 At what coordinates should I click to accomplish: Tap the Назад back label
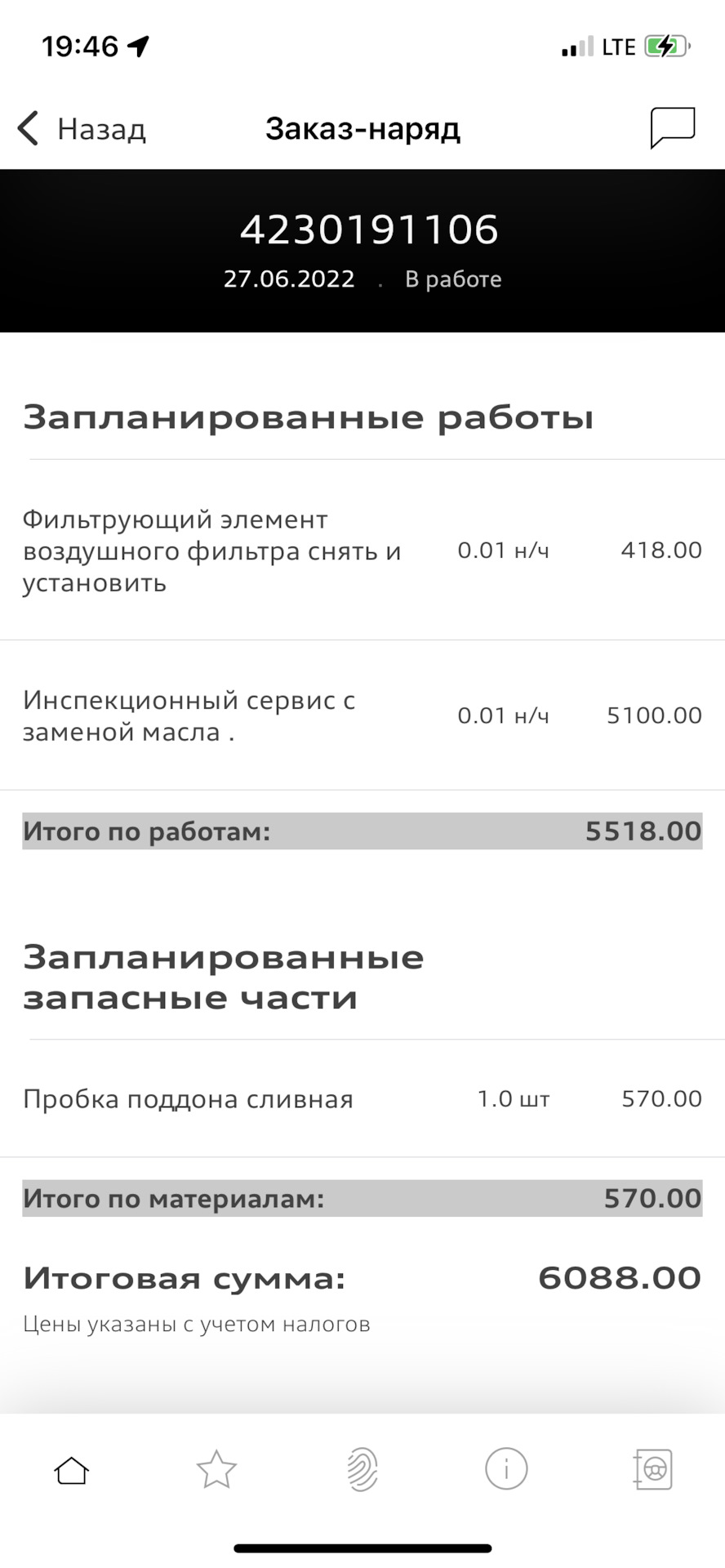click(x=101, y=129)
